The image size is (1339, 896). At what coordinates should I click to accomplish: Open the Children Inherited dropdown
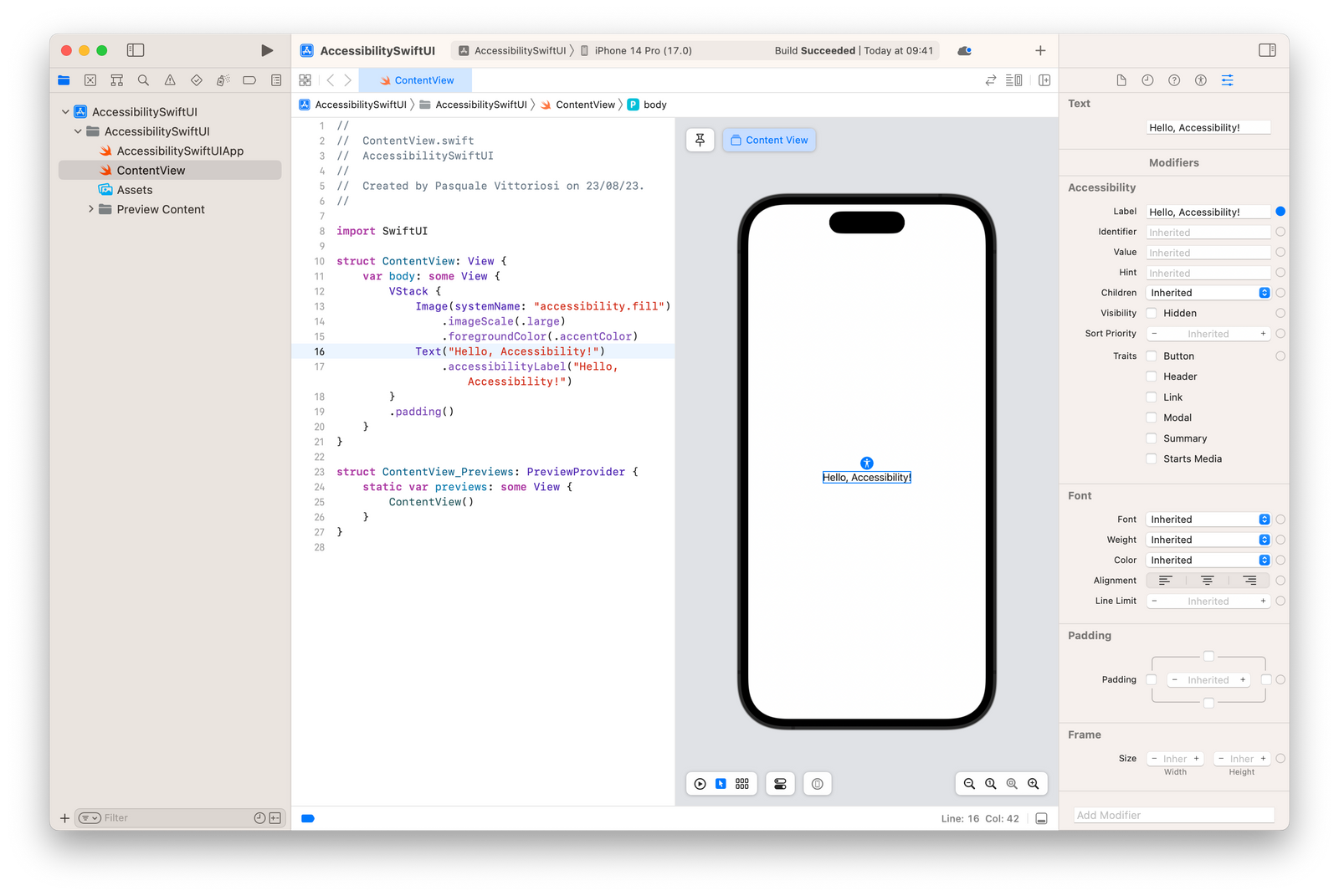coord(1208,292)
